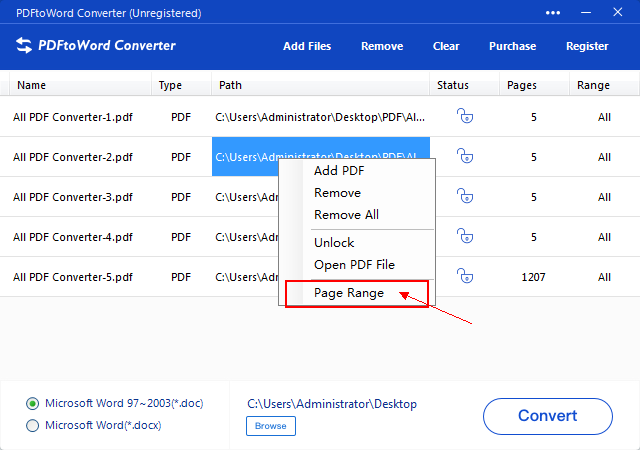Click the PDF type cell of All PDF Converter-1.pdf
This screenshot has width=640, height=450.
point(181,118)
